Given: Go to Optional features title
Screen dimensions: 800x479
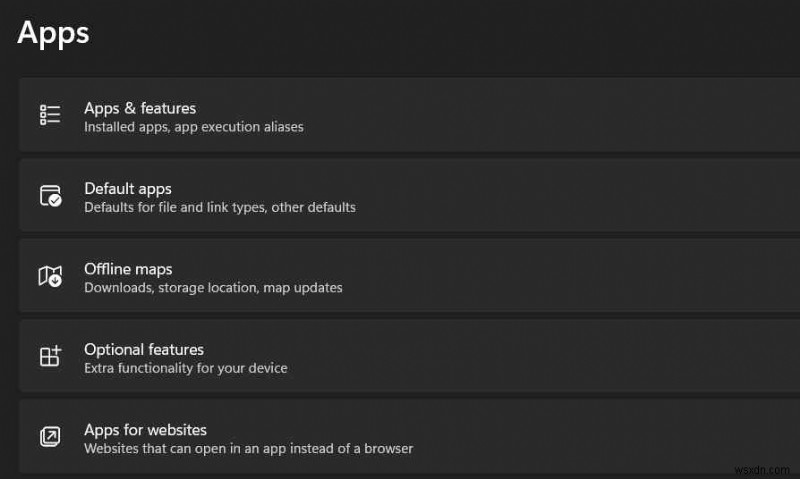Looking at the screenshot, I should point(144,349).
